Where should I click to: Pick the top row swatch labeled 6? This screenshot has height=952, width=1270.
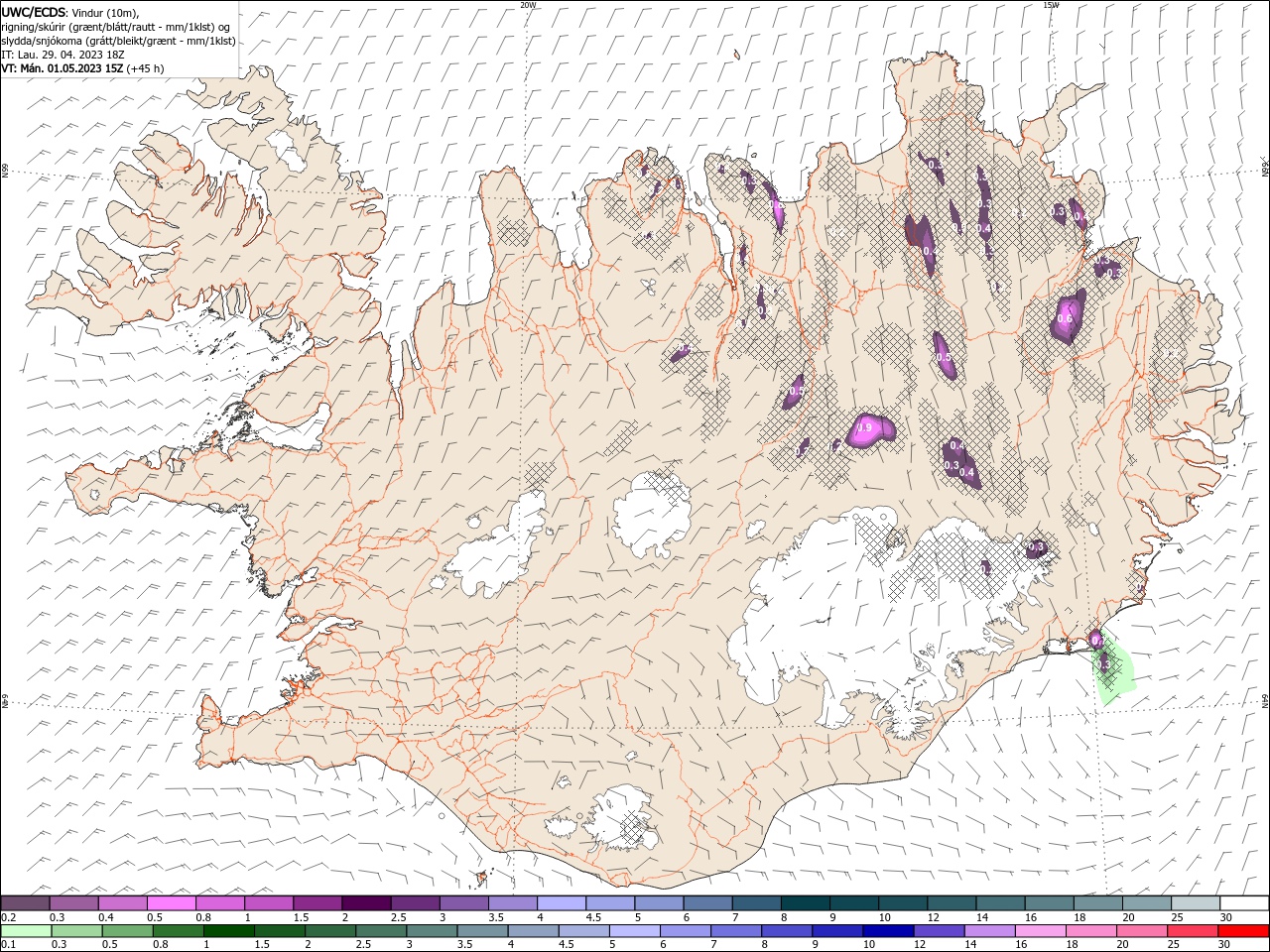click(x=707, y=902)
